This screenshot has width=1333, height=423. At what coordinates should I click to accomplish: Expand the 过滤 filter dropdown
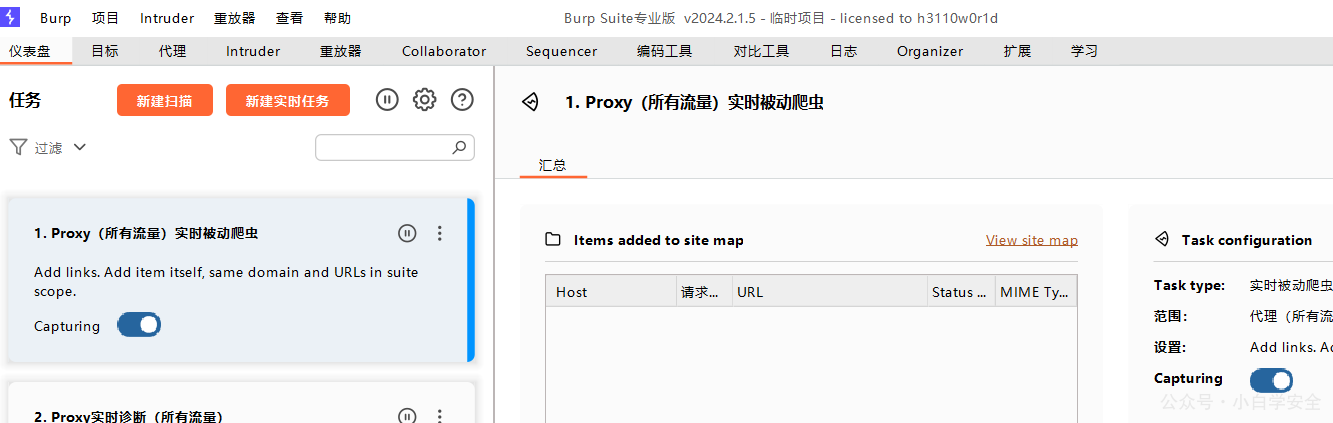coord(80,147)
